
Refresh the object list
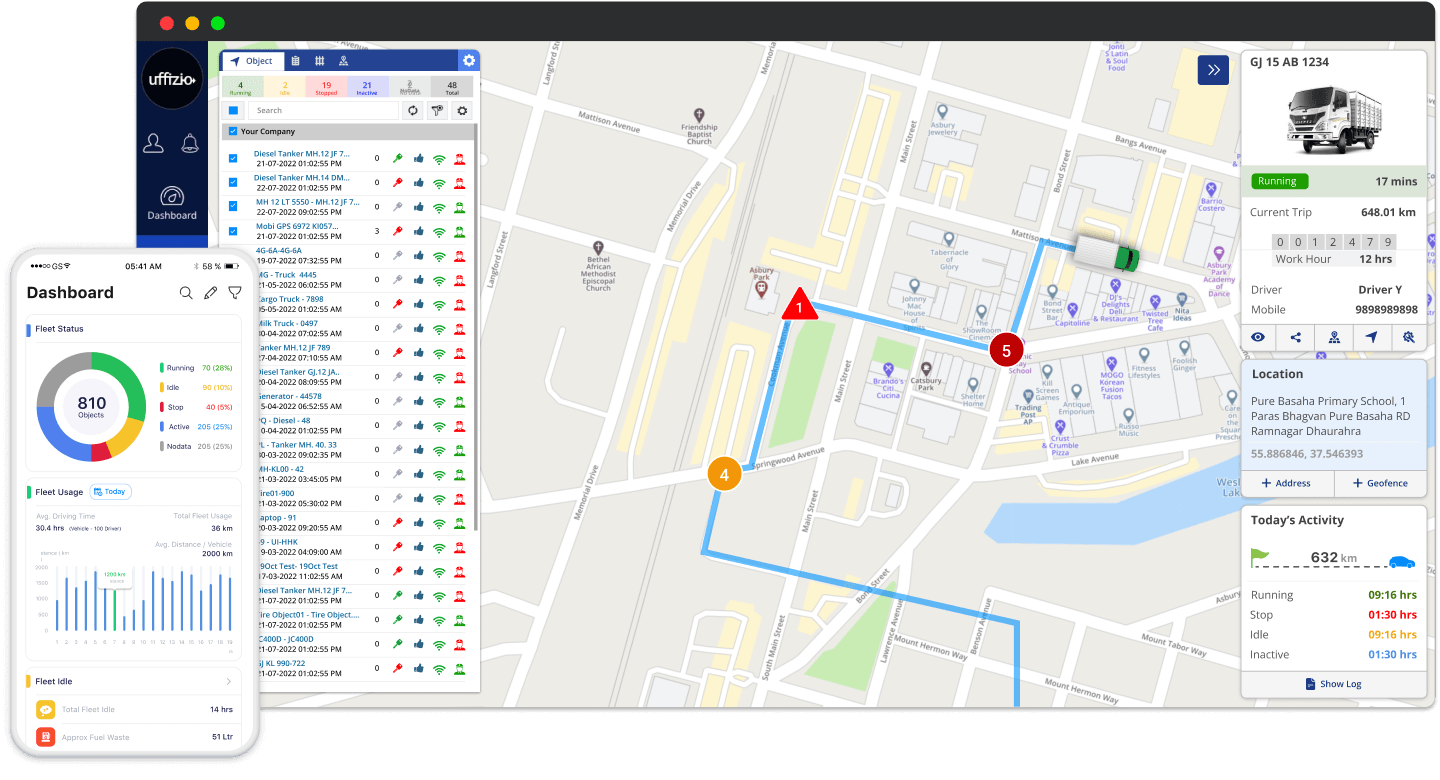coord(412,111)
